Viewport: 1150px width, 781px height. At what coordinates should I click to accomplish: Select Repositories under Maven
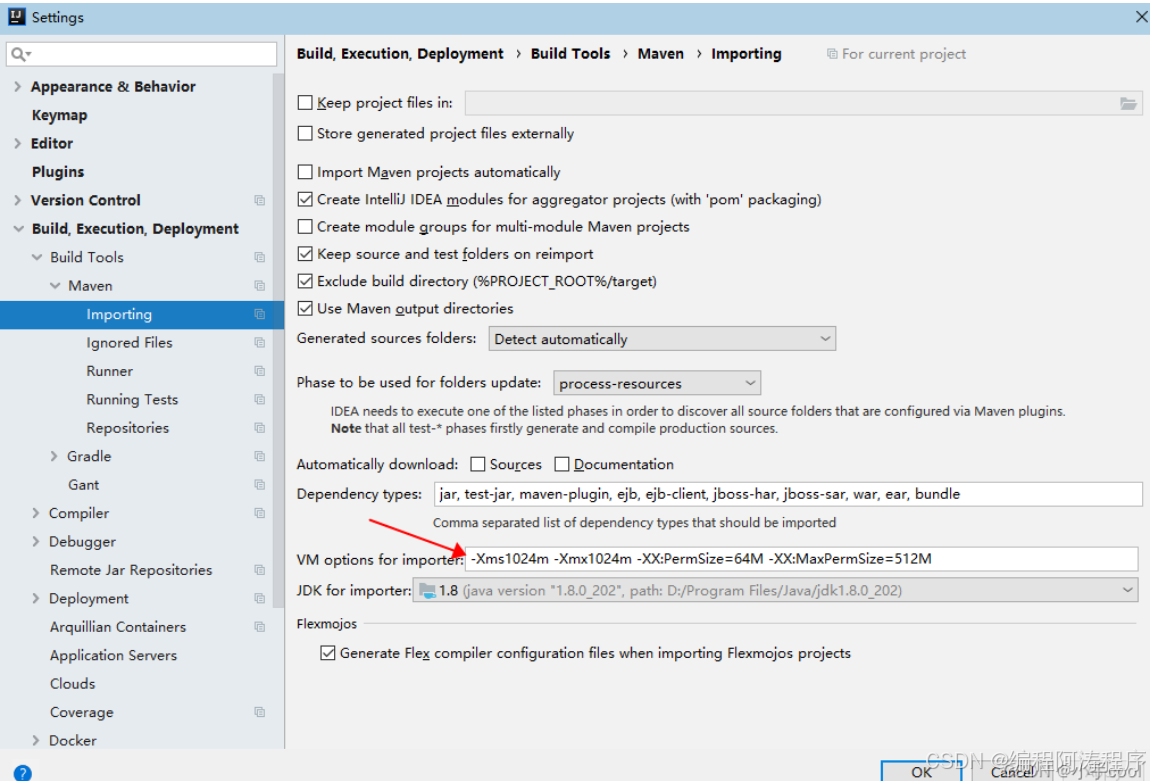click(128, 428)
